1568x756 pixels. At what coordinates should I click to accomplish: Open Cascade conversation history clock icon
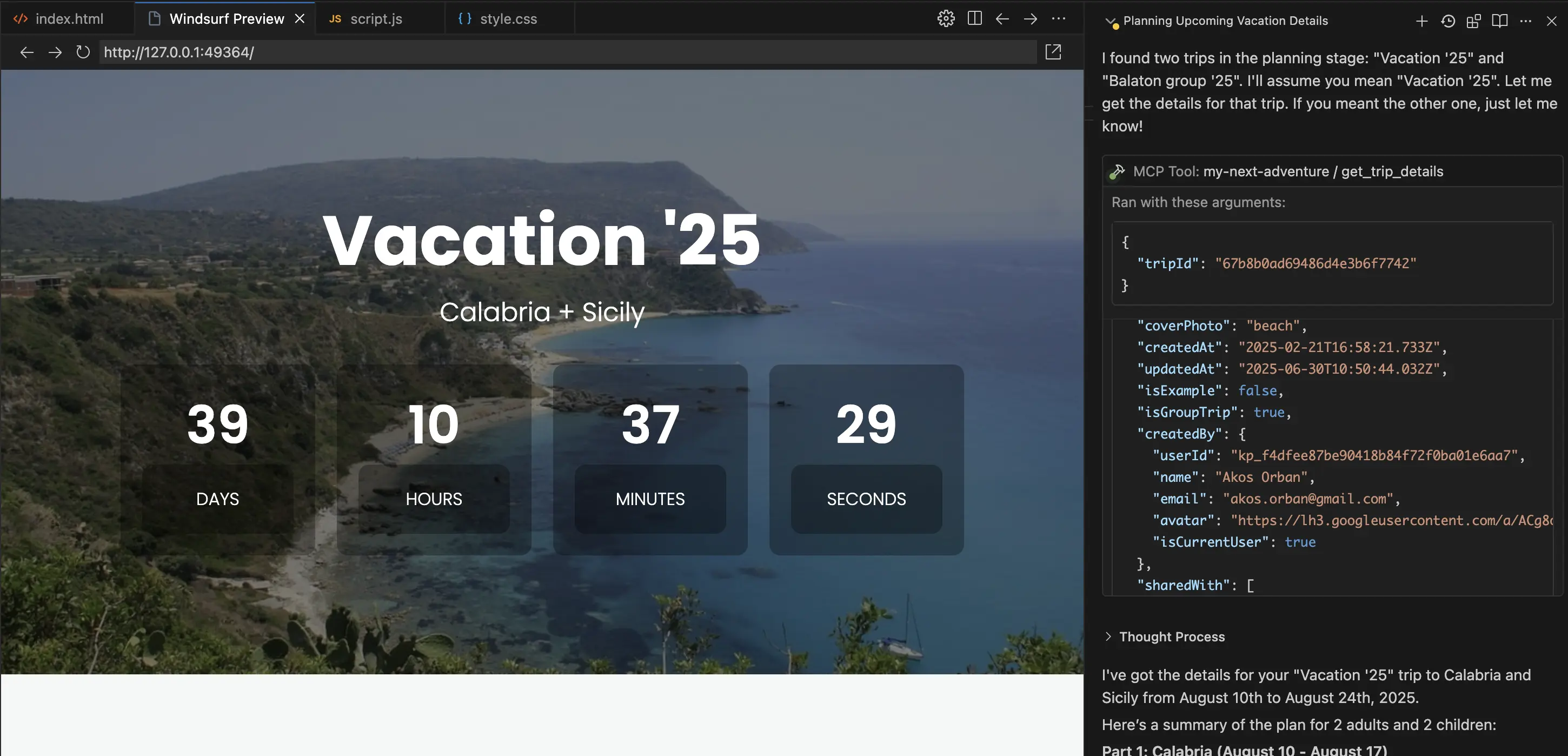point(1447,21)
